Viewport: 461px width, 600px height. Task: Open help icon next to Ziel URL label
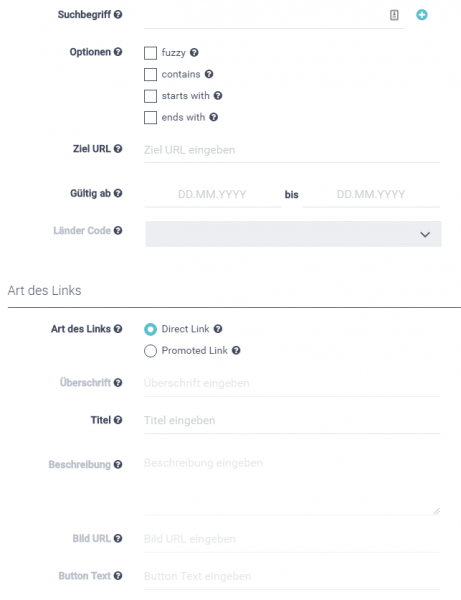click(118, 148)
